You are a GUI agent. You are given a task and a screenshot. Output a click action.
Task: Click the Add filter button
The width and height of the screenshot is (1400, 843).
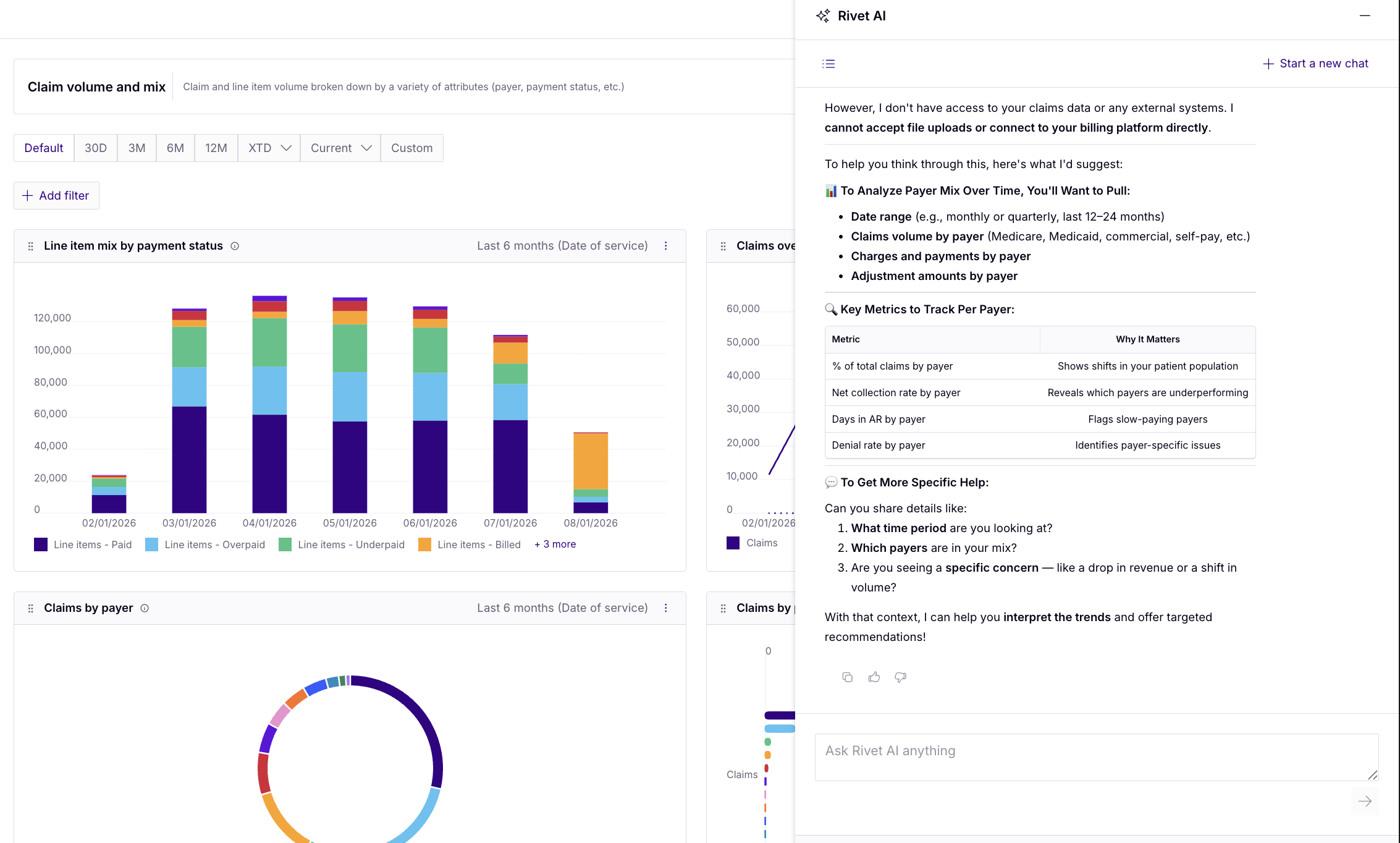[x=56, y=196]
